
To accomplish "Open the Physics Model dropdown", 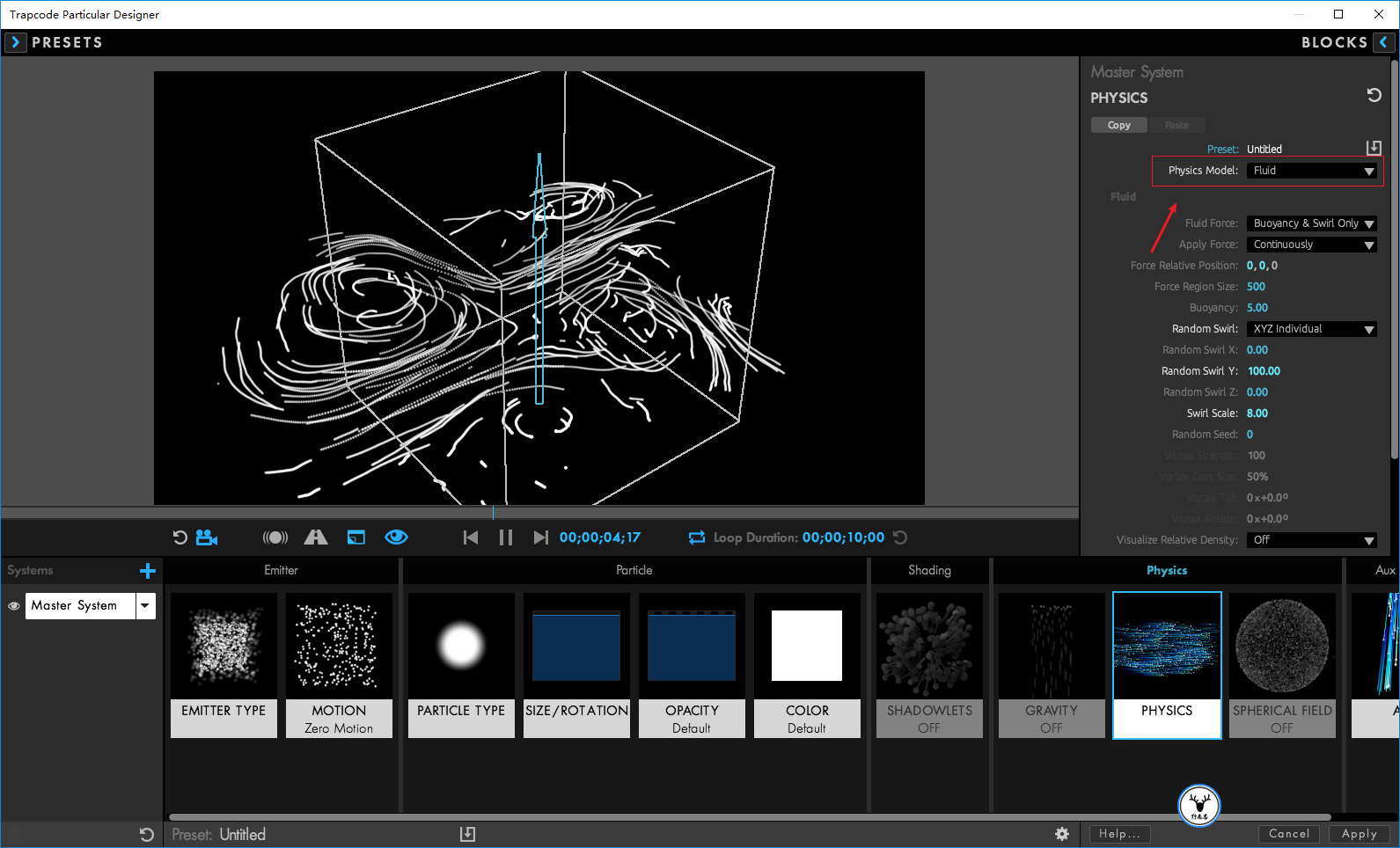I will pyautogui.click(x=1311, y=171).
